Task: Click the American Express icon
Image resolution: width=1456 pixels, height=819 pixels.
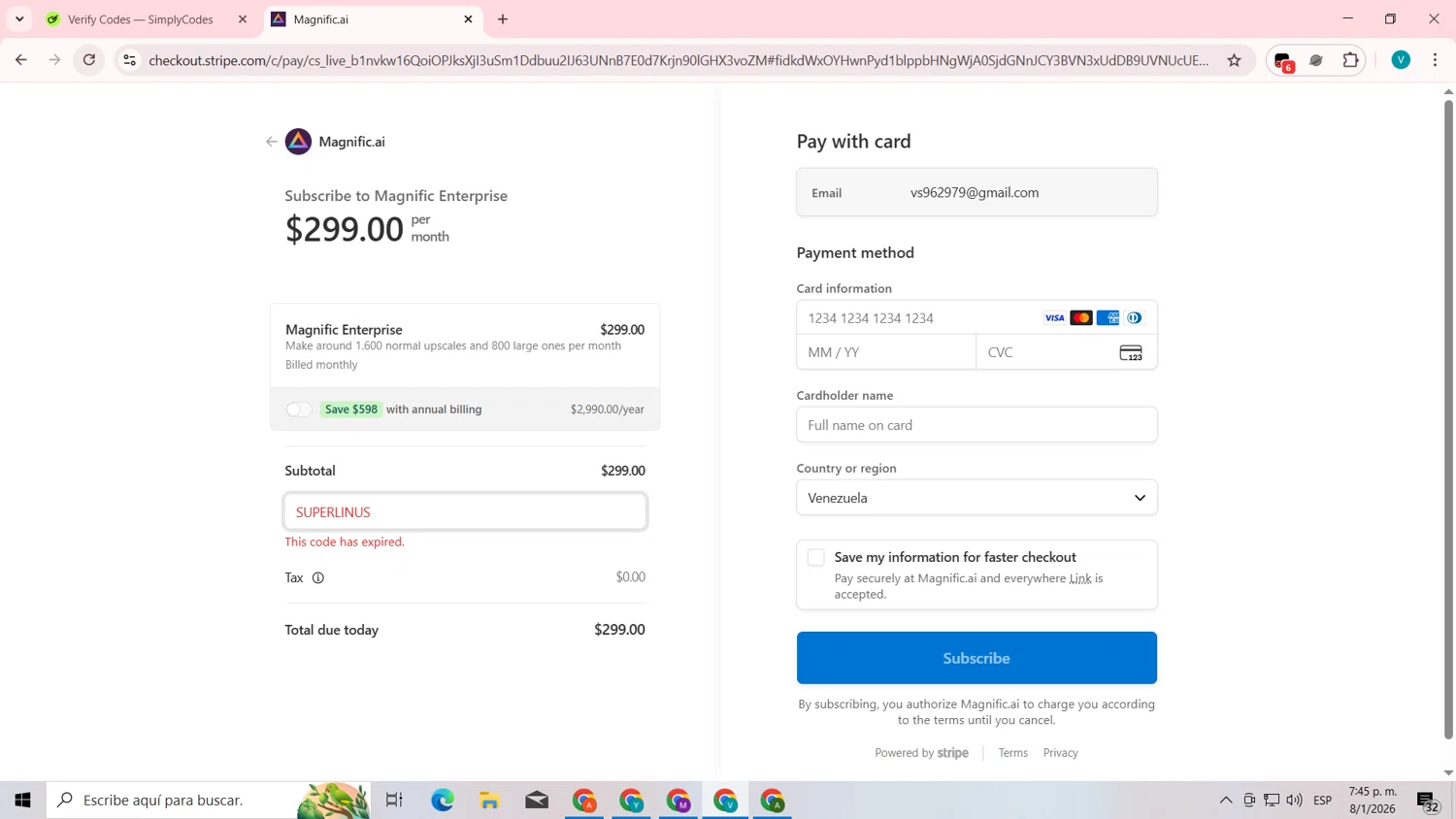Action: (1108, 318)
